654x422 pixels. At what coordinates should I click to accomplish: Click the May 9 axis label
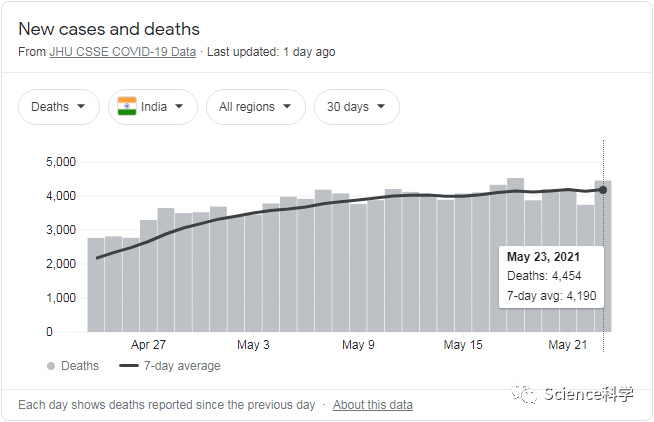(358, 345)
